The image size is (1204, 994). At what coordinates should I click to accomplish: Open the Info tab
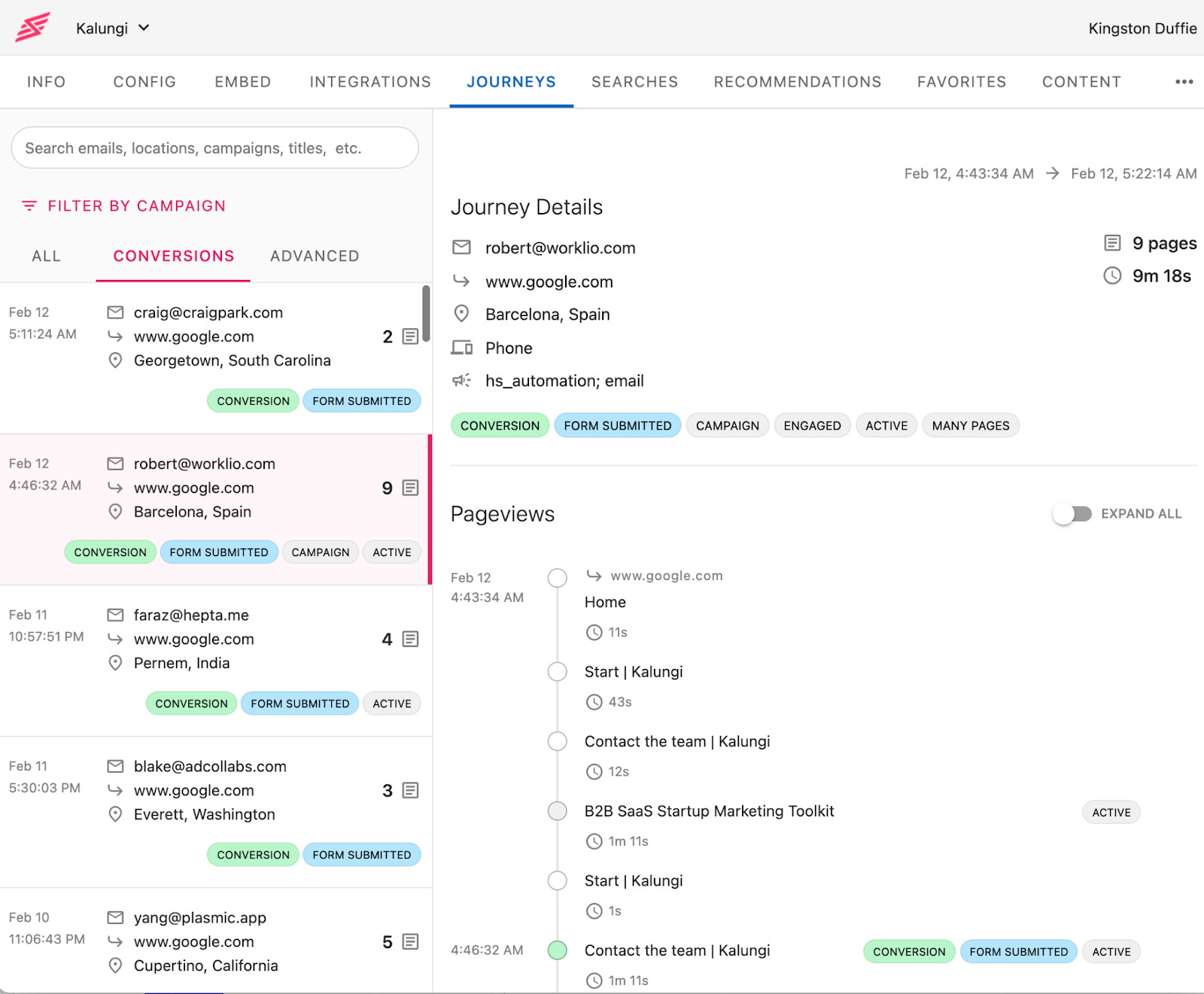[x=46, y=82]
